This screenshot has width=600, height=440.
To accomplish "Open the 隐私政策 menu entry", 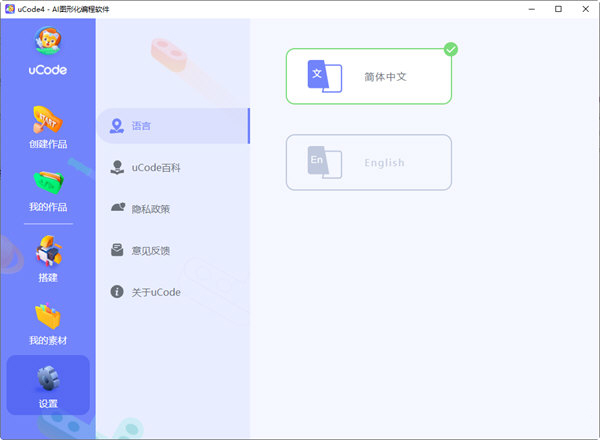I will [173, 209].
